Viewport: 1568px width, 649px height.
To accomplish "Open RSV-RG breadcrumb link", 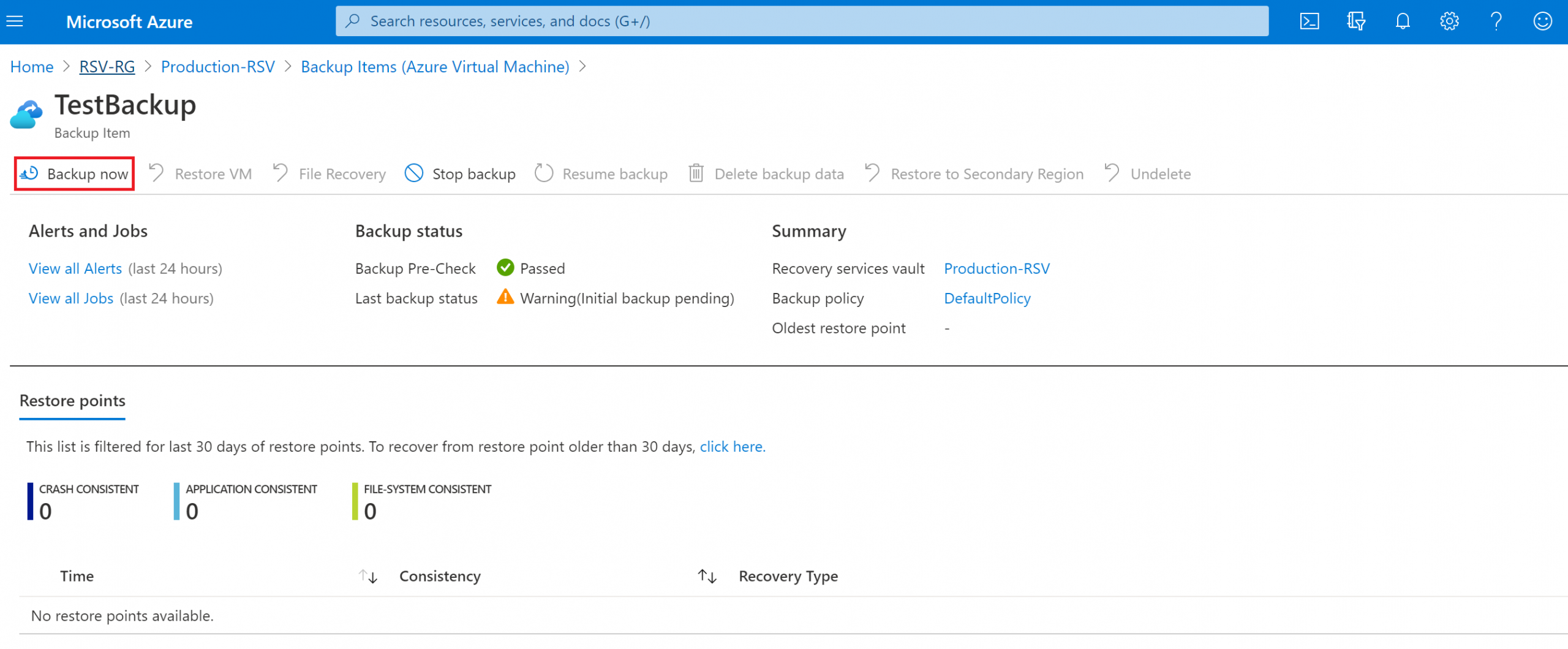I will [x=107, y=67].
